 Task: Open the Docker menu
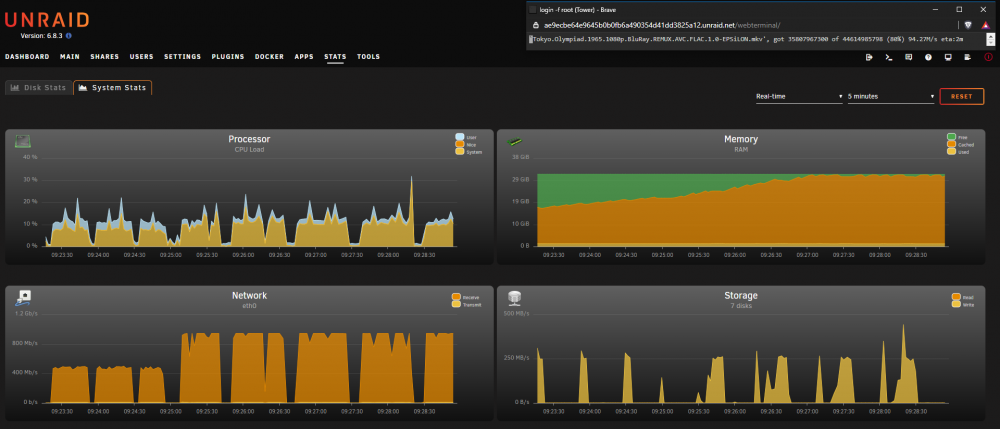(269, 57)
